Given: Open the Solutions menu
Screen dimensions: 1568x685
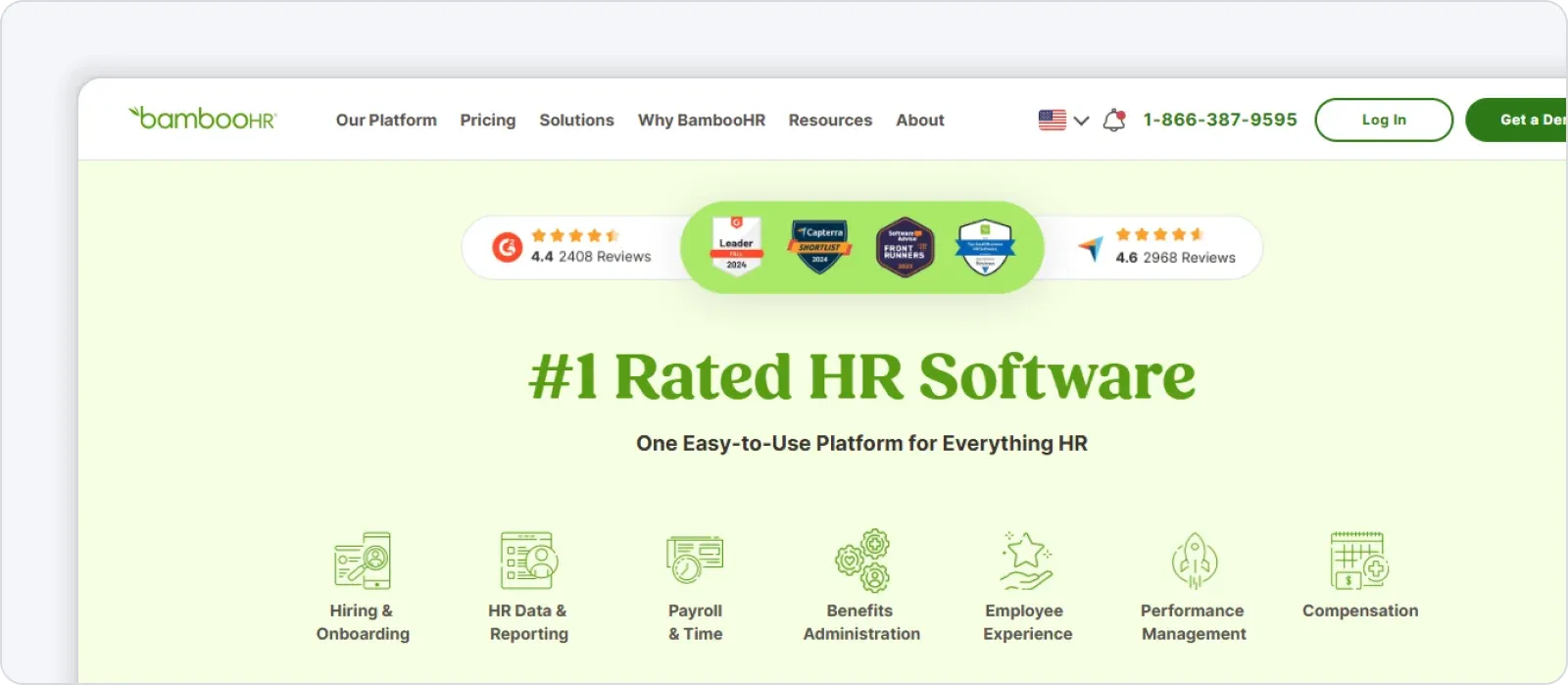Looking at the screenshot, I should (576, 121).
